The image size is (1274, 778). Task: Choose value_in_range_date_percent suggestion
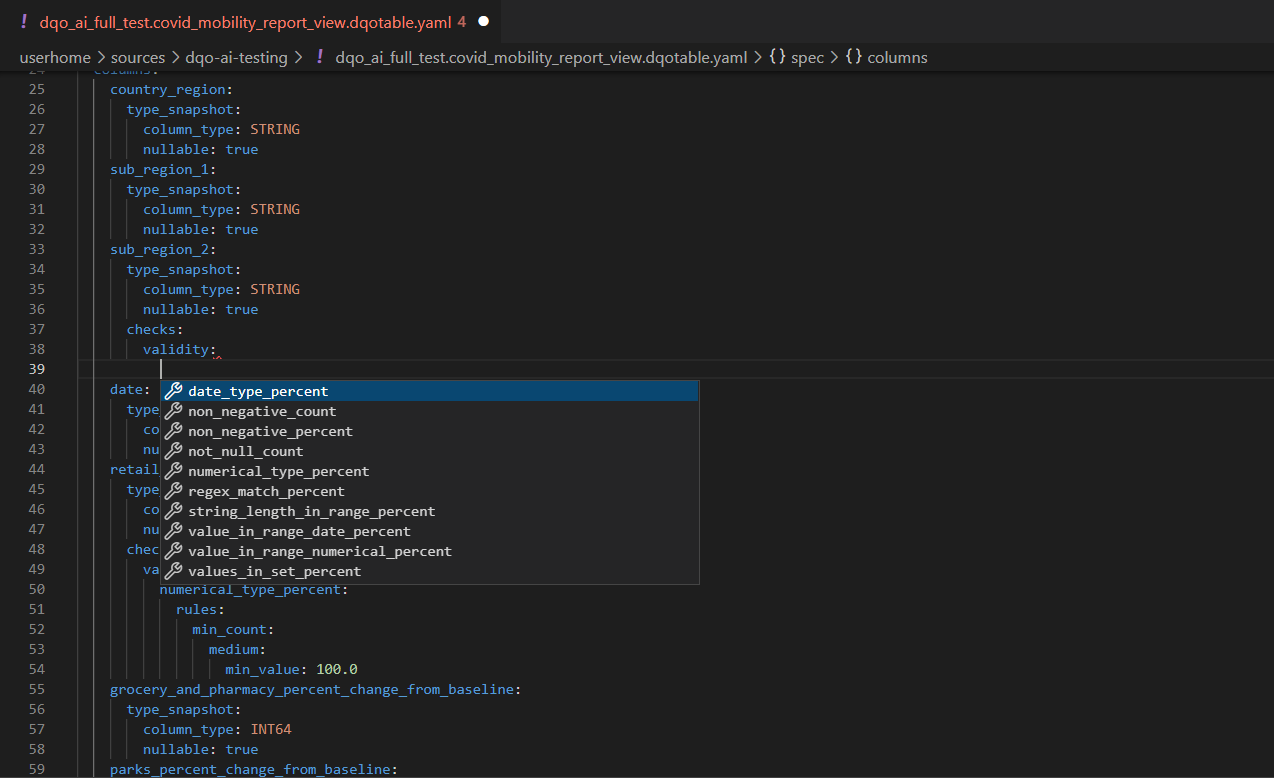[x=429, y=531]
